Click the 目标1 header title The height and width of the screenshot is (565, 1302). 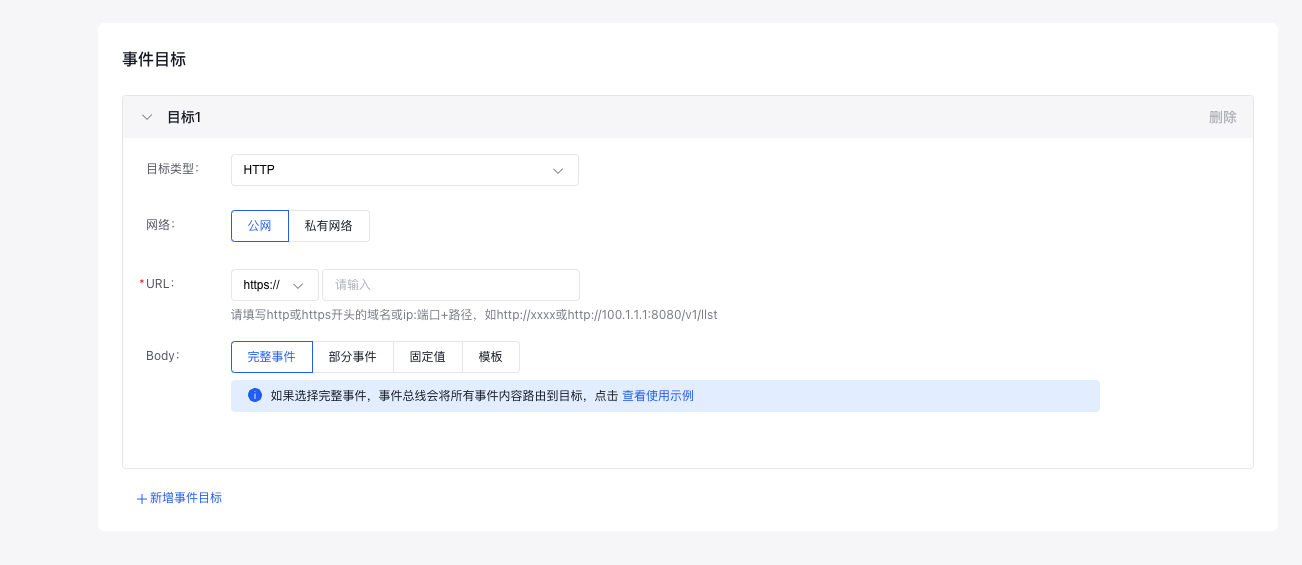click(x=184, y=117)
